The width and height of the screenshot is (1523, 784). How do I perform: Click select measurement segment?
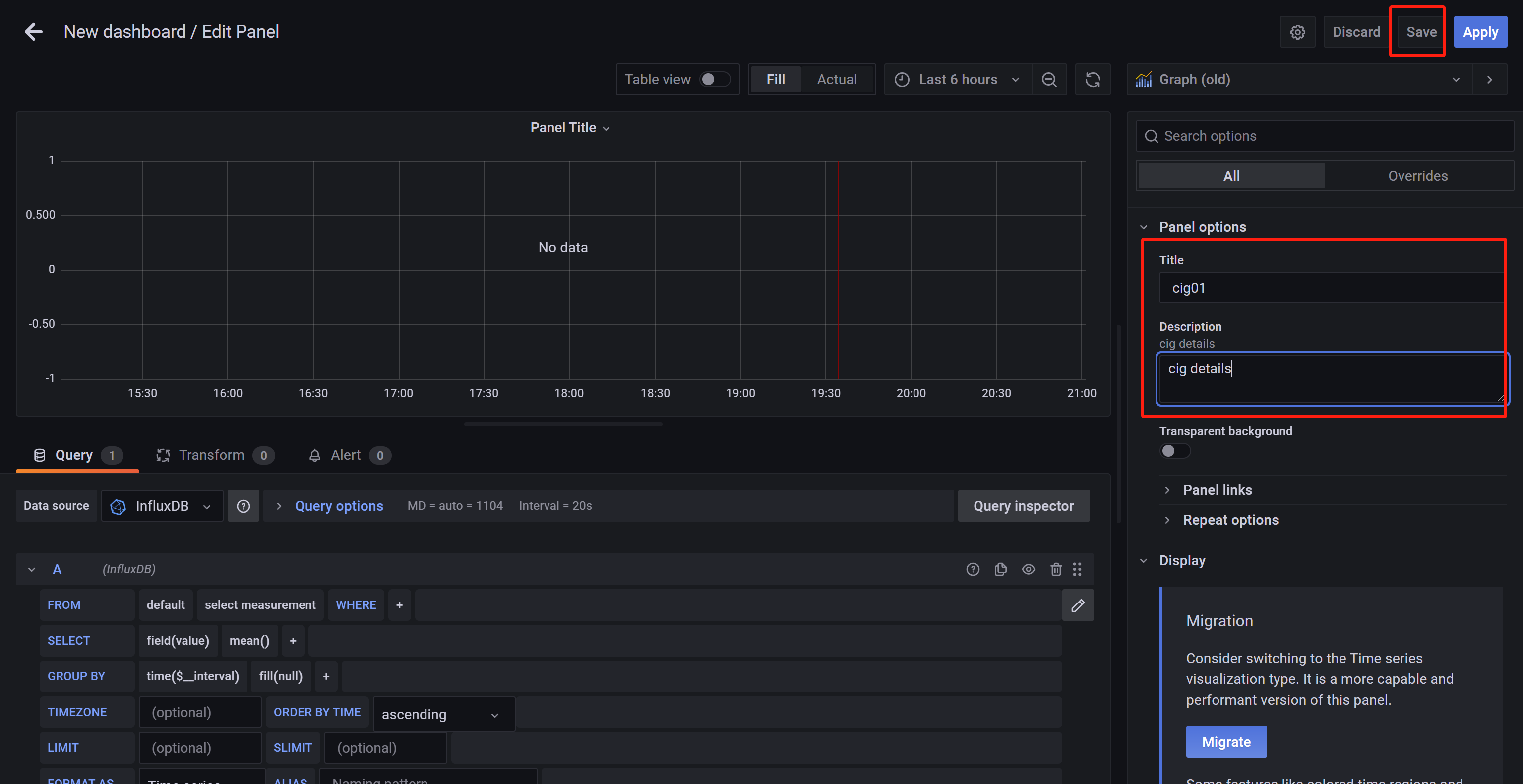point(260,605)
